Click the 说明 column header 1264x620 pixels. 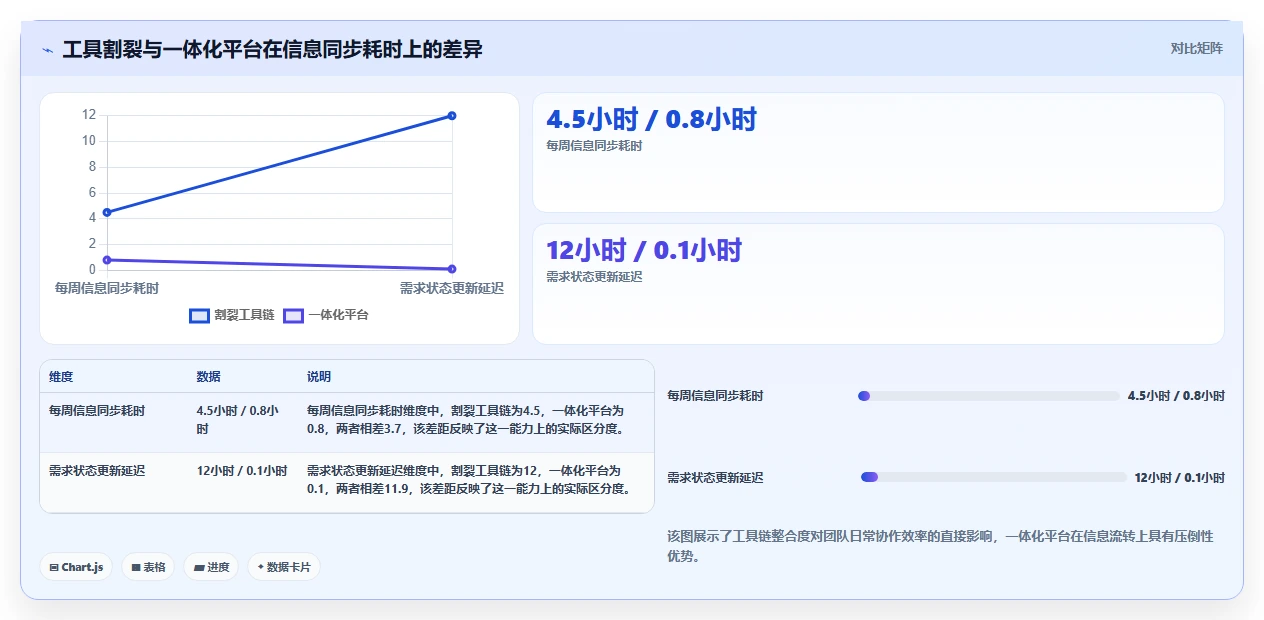pyautogui.click(x=318, y=377)
